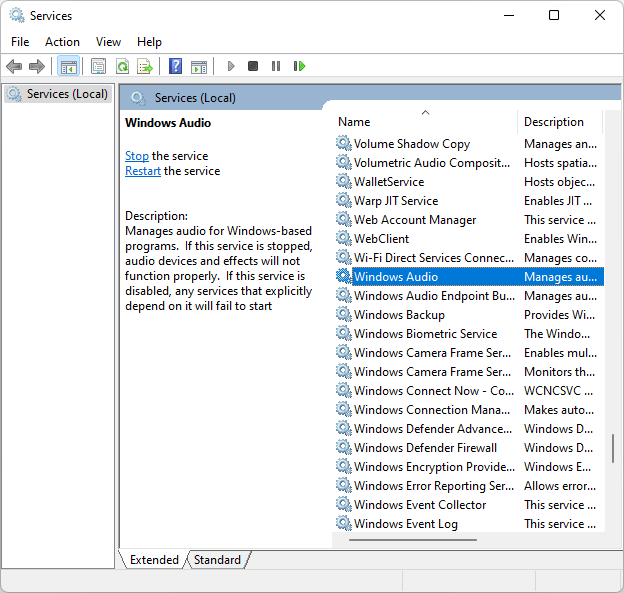Select Windows Encryption Provider service row
The width and height of the screenshot is (624, 593).
pos(469,467)
